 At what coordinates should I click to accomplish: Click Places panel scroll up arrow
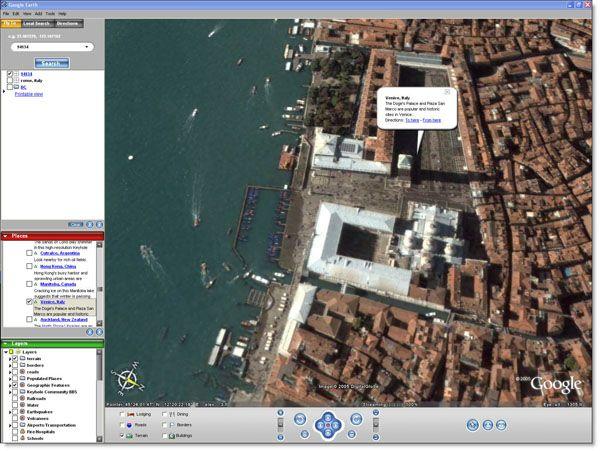pos(99,245)
